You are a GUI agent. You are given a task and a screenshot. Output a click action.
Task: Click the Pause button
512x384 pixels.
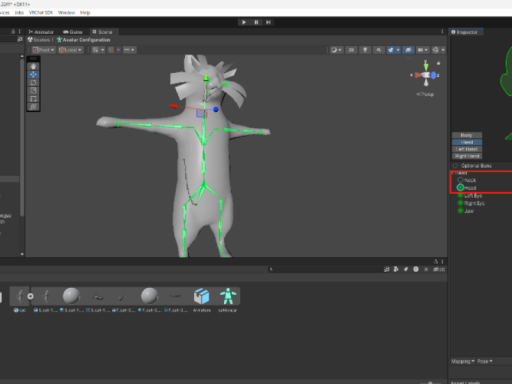point(256,22)
